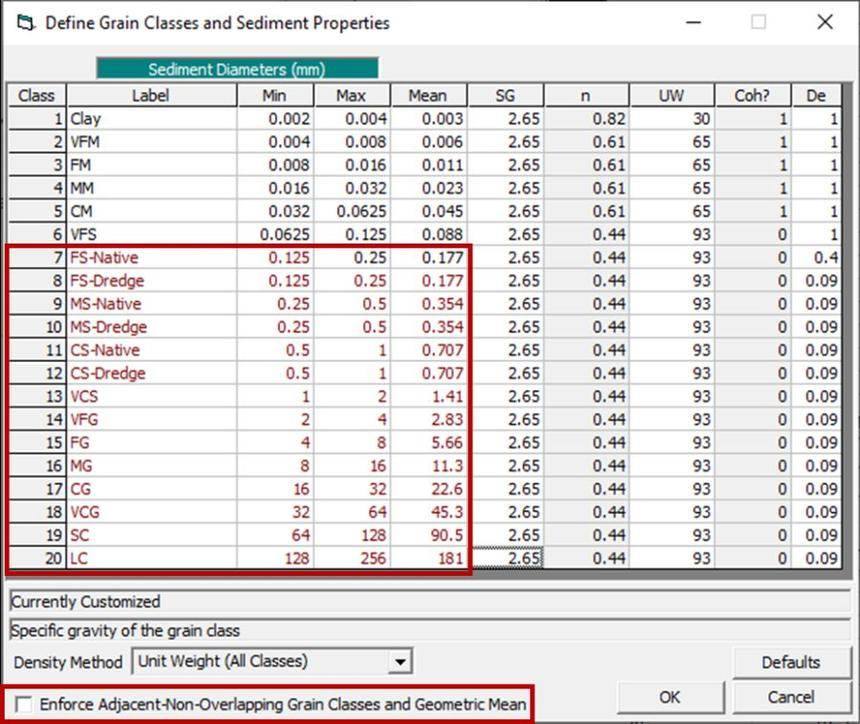Select the LC label cell
Screen dimensions: 860x724
click(x=151, y=558)
